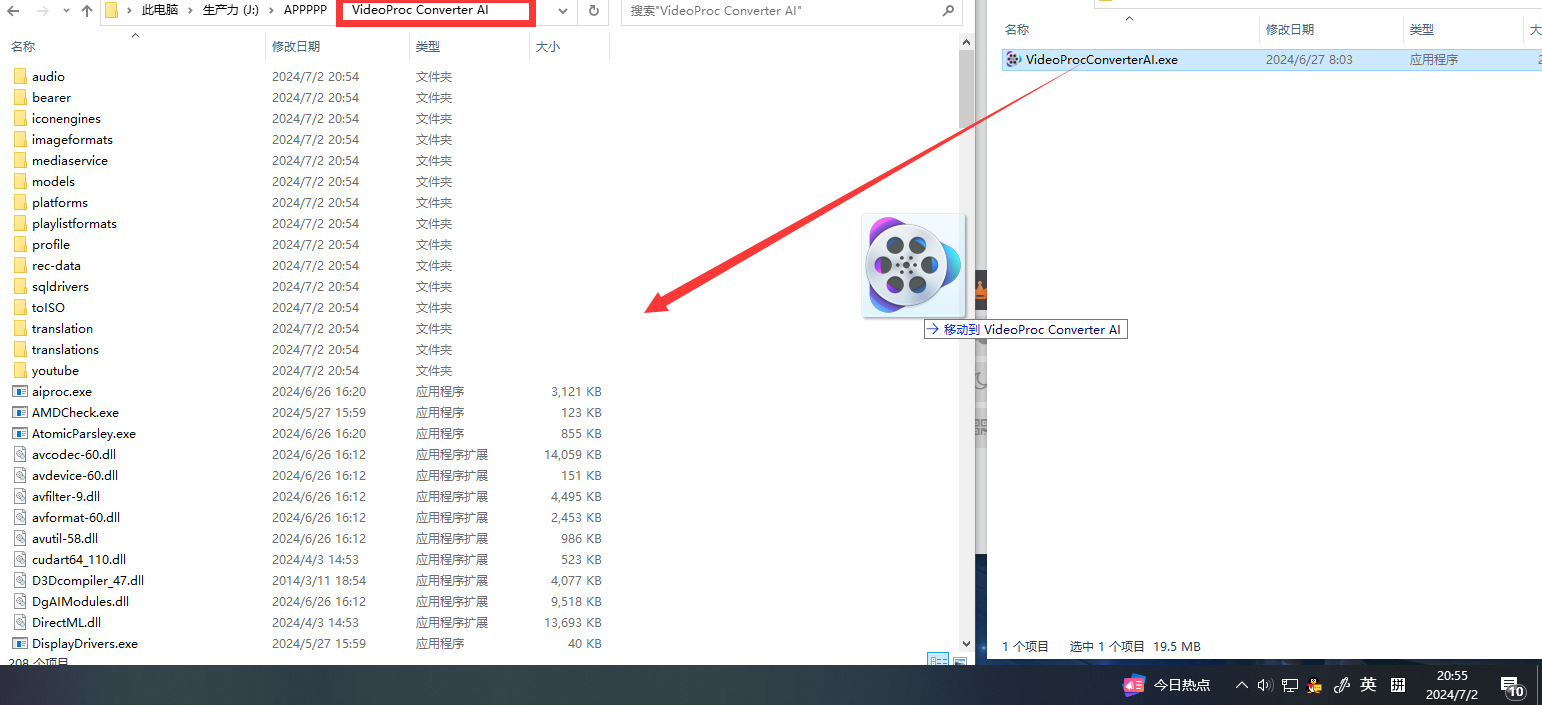1542x705 pixels.
Task: Open the 今日热点 taskbar news widget
Action: pyautogui.click(x=1167, y=685)
